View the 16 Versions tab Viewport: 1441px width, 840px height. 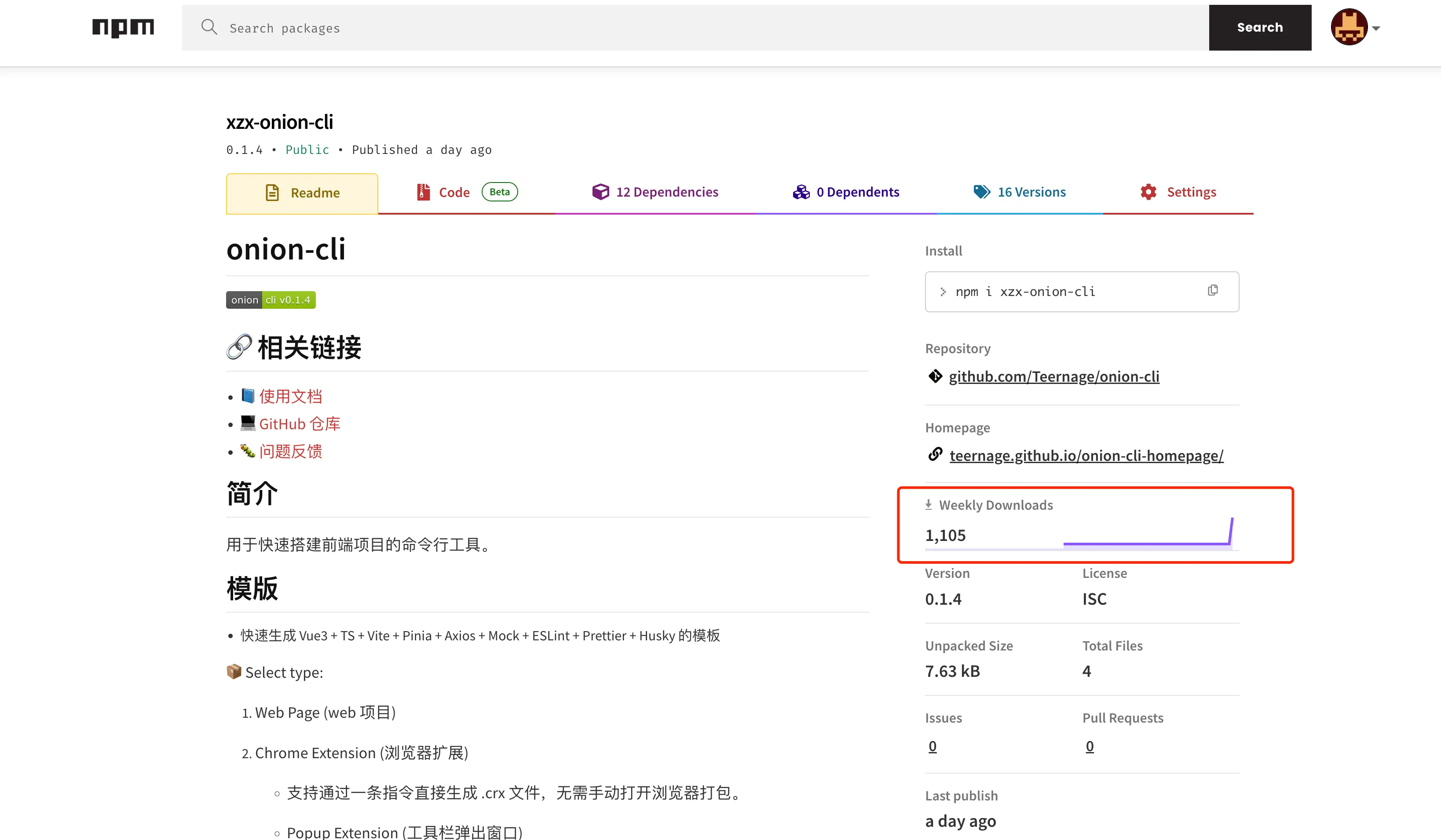[x=1020, y=192]
